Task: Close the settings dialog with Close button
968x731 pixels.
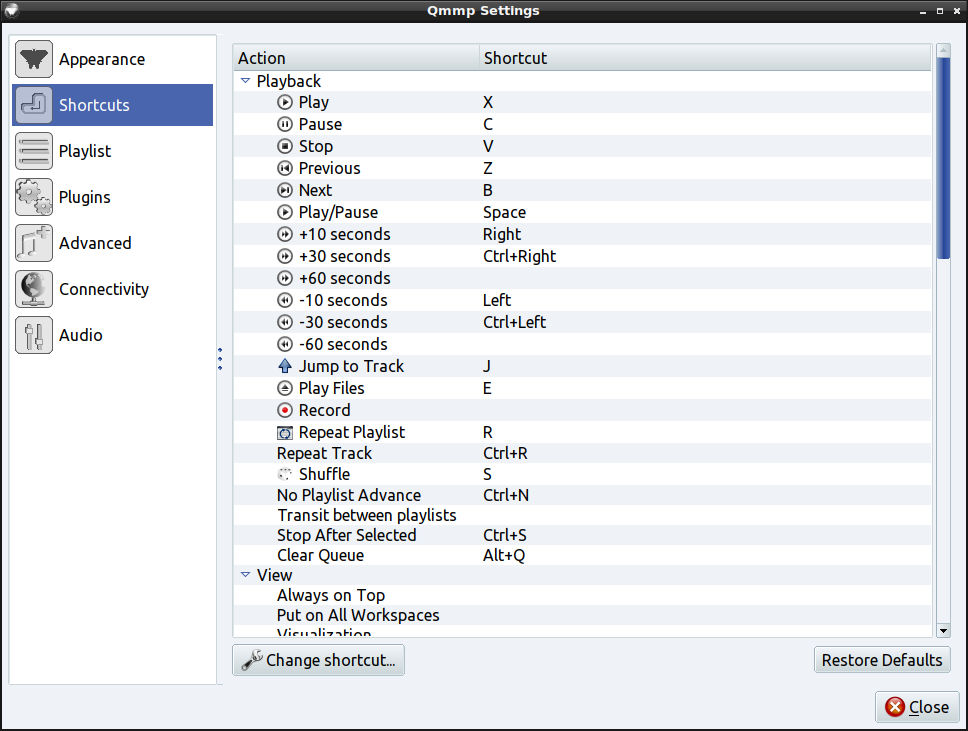Action: (917, 707)
